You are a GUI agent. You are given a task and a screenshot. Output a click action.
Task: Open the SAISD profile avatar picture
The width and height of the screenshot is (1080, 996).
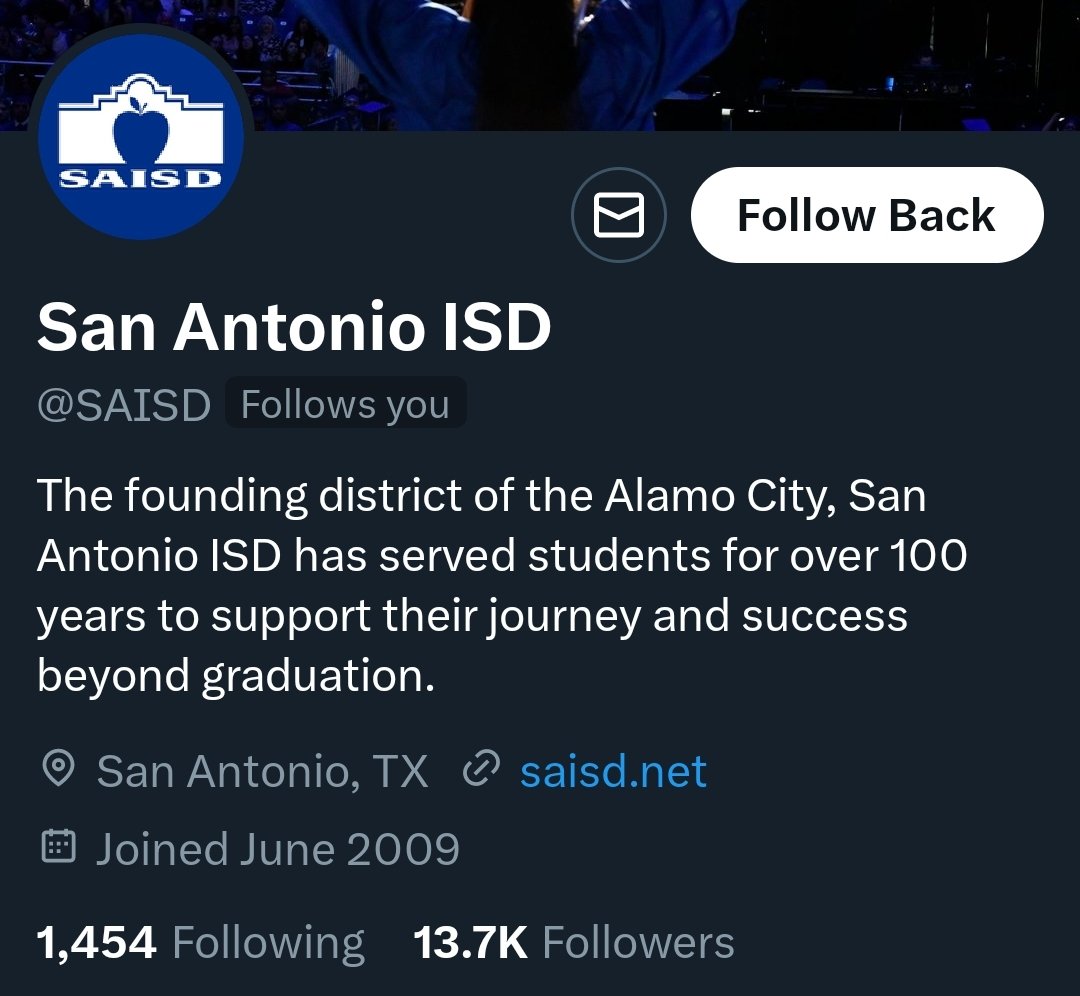click(x=141, y=136)
